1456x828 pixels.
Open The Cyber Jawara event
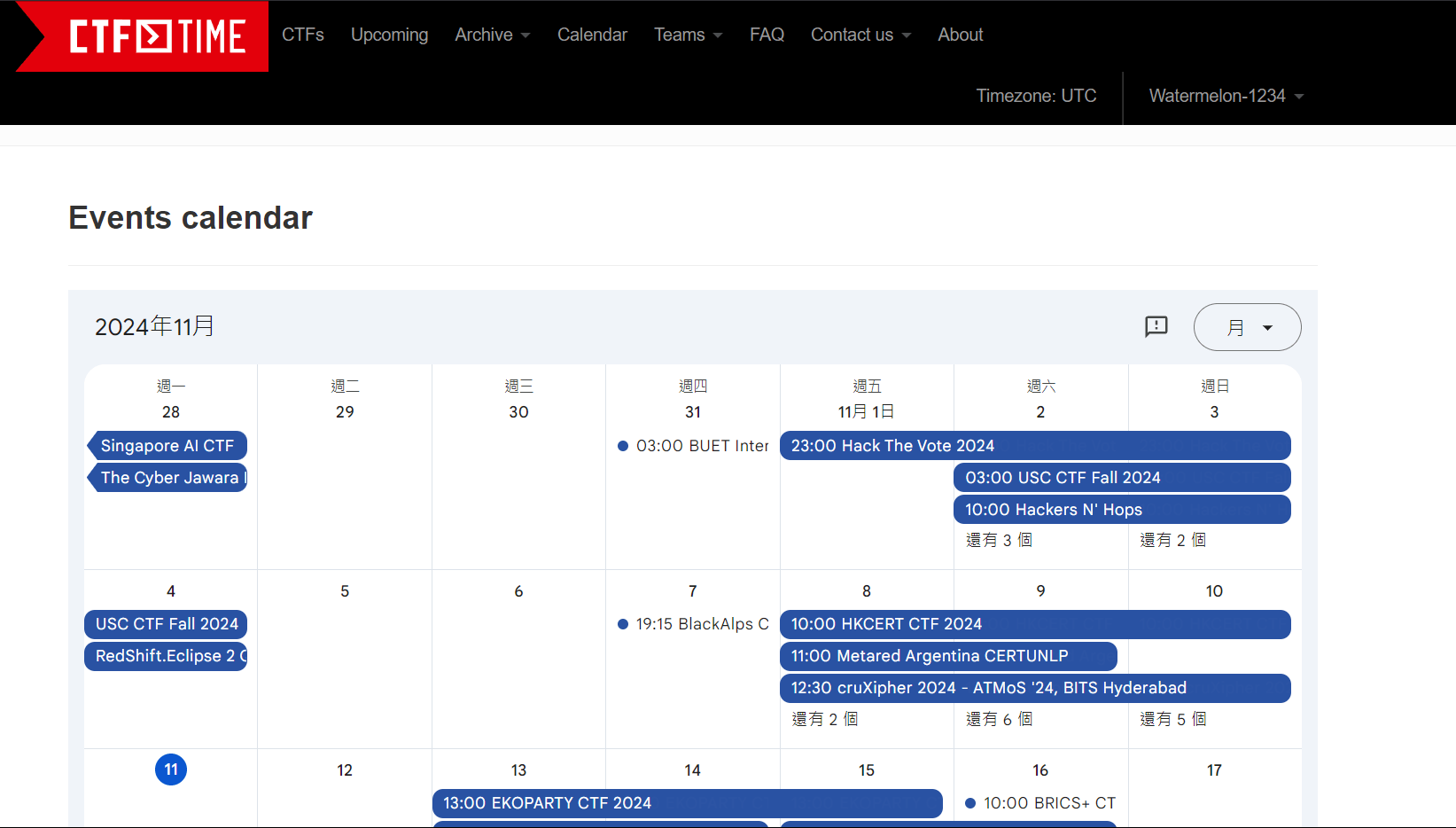click(167, 478)
